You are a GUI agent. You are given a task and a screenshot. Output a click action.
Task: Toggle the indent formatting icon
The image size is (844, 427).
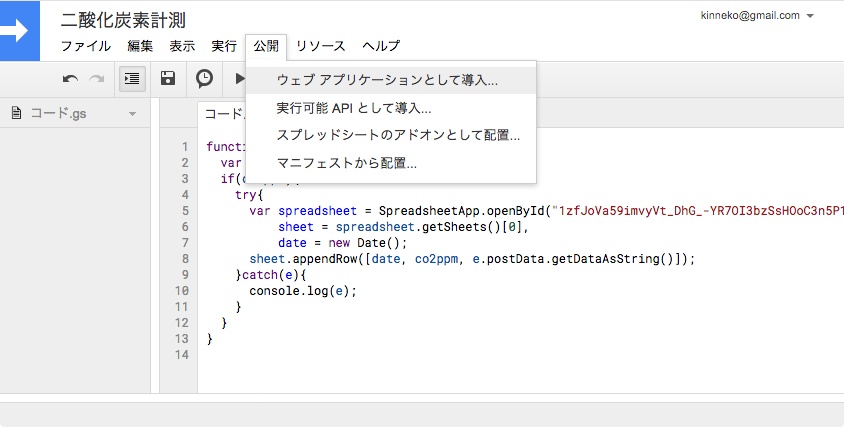[132, 79]
